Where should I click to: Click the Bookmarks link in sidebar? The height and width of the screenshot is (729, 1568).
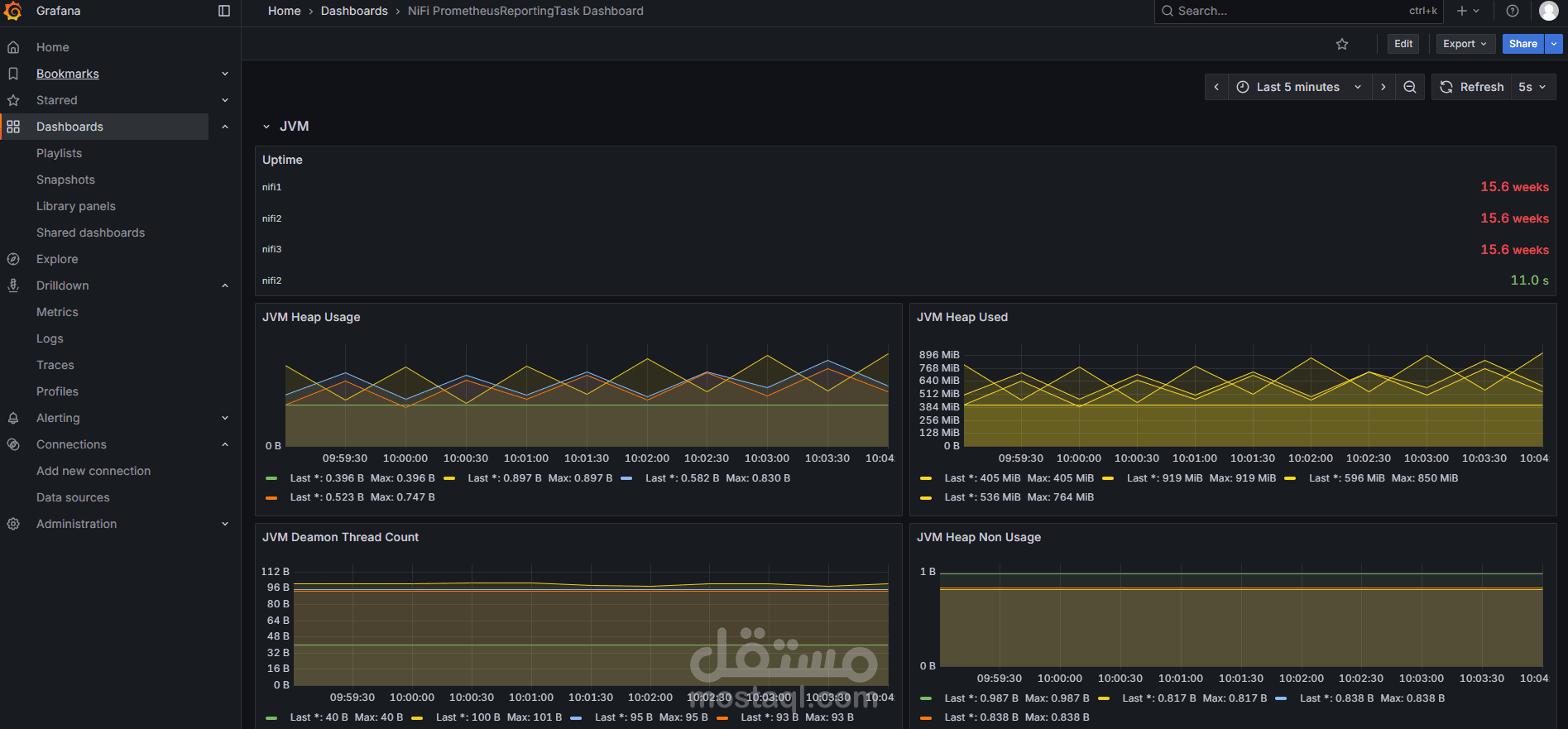tap(68, 74)
